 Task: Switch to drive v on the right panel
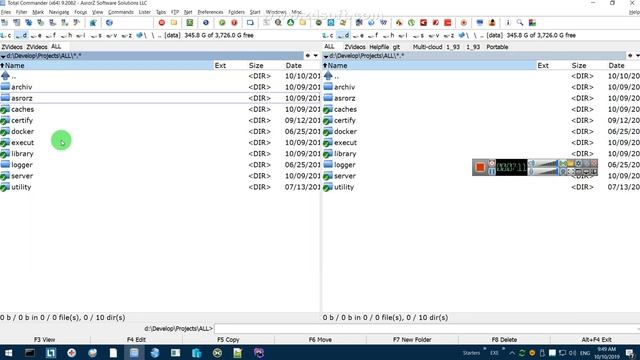[x=434, y=36]
